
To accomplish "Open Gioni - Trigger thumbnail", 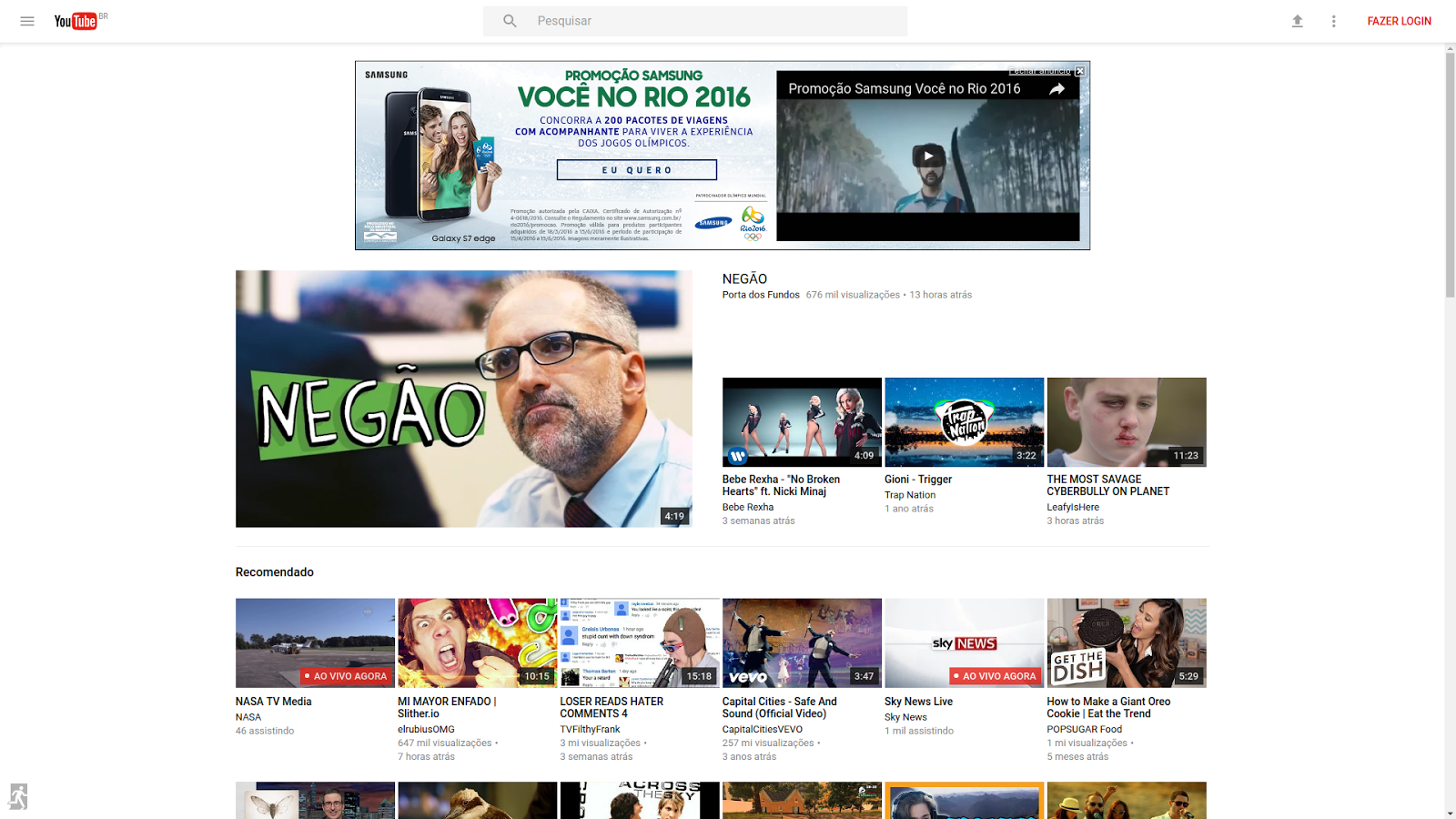I will 964,422.
